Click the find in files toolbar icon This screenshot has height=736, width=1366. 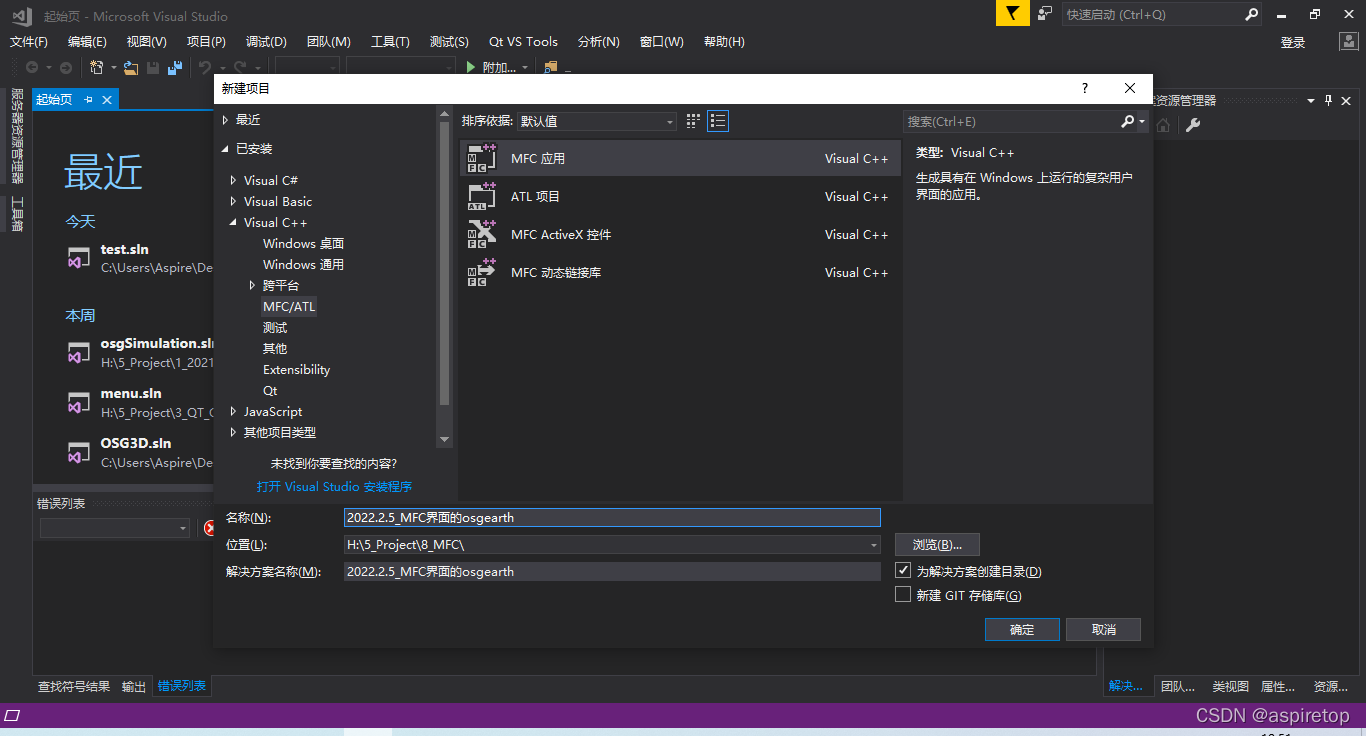pos(550,67)
